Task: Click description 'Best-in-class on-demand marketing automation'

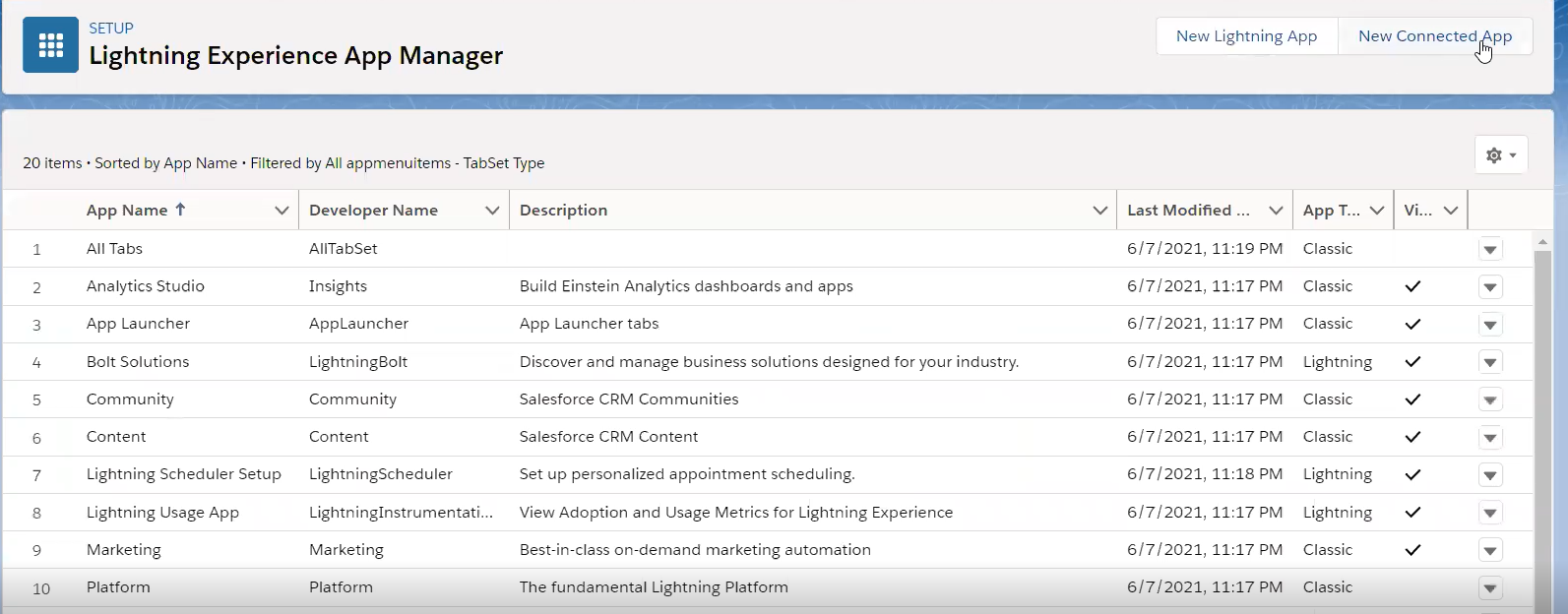Action: click(x=695, y=550)
